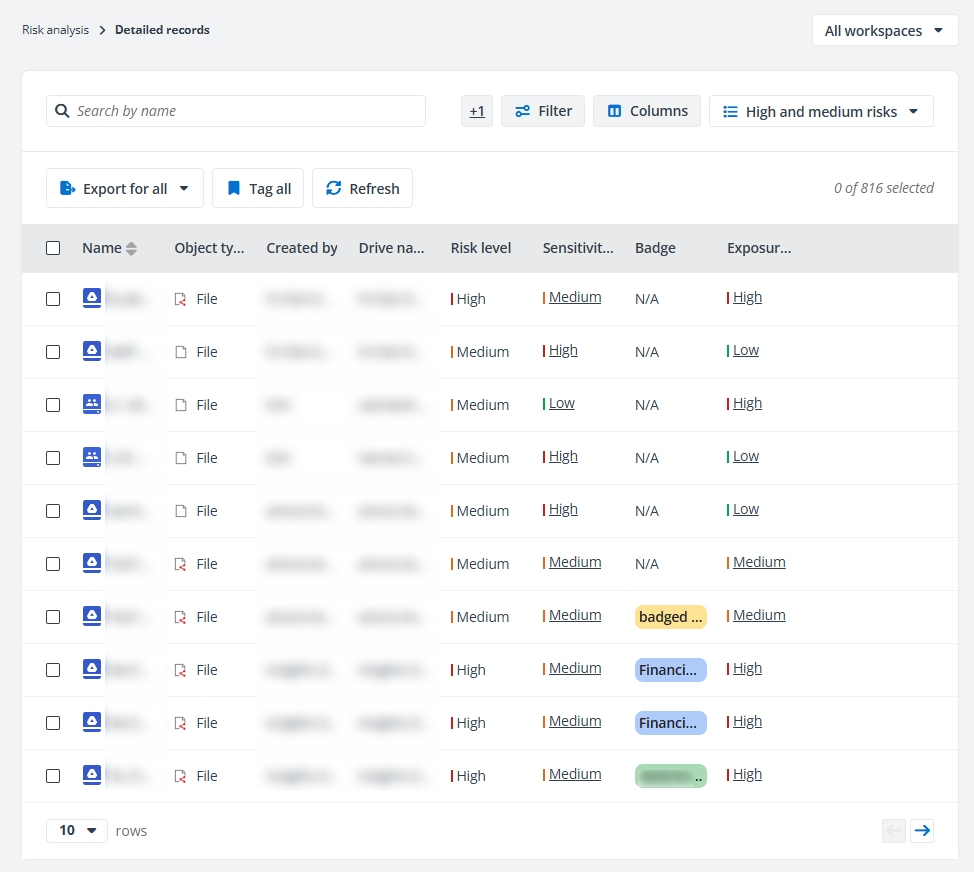Check the last row's checkbox
Screen dimensions: 974x872
pos(53,776)
